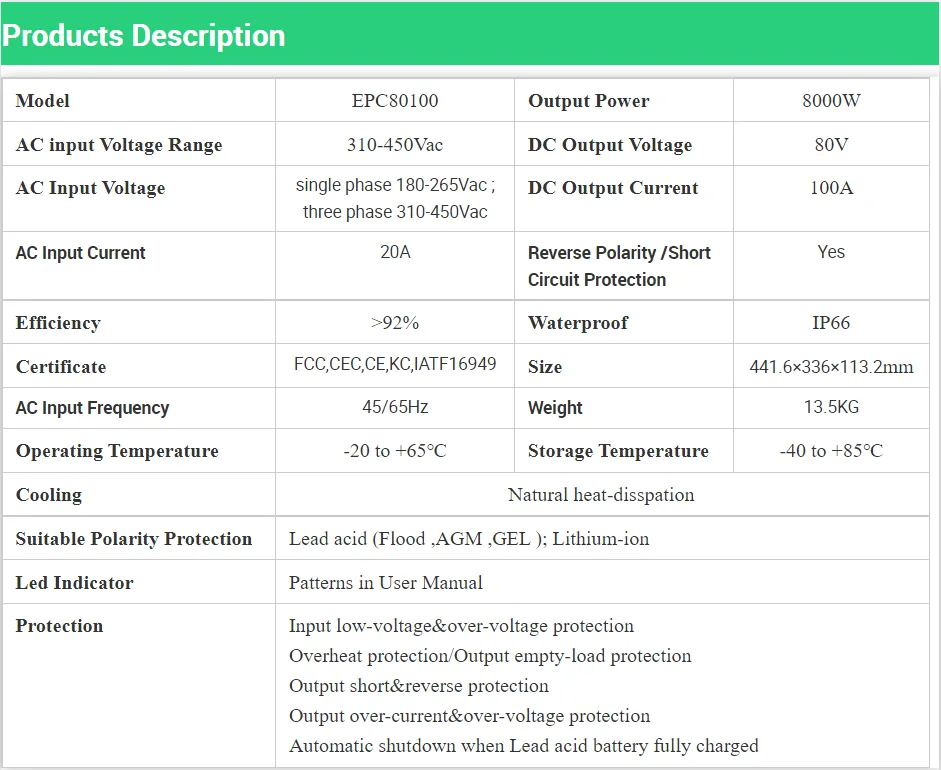Select the 100A DC output current value

tap(831, 188)
